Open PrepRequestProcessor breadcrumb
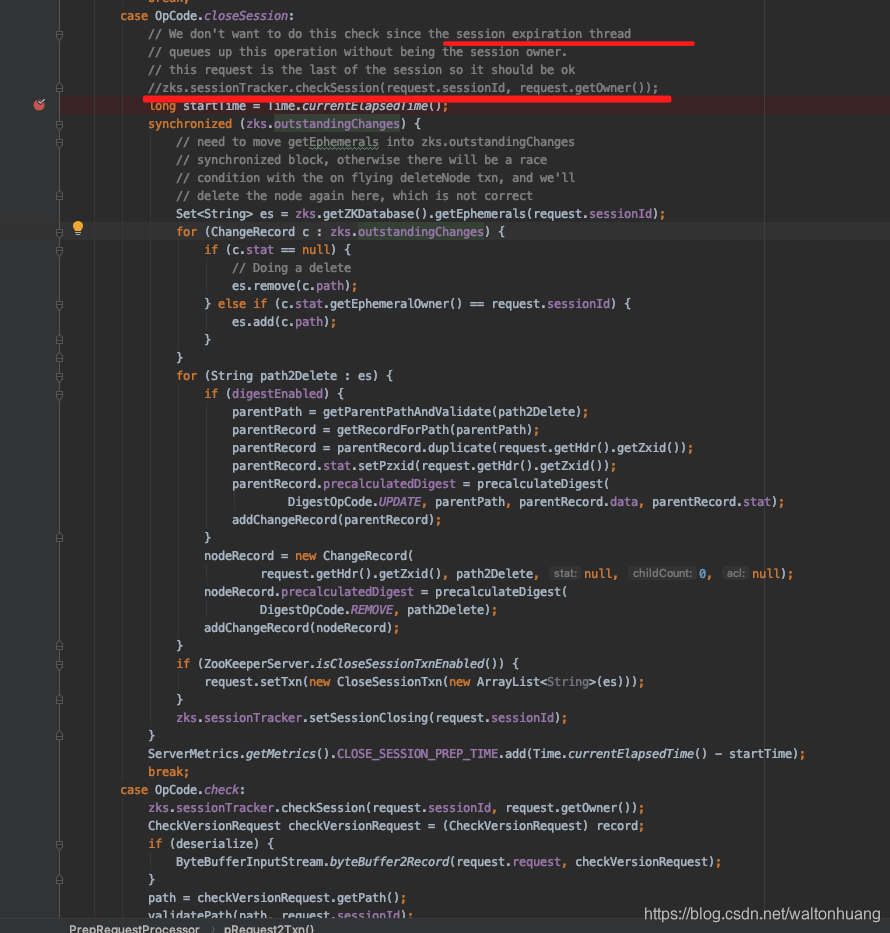 coord(134,928)
